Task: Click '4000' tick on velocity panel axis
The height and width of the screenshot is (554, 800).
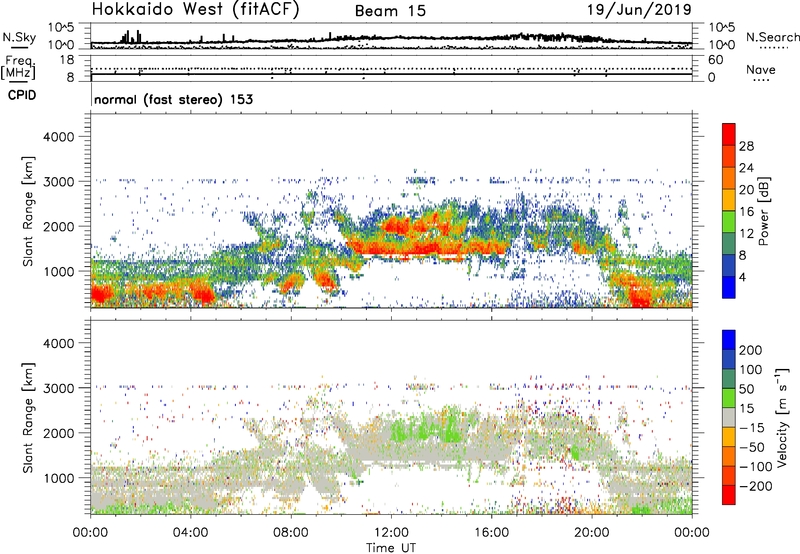Action: click(x=58, y=343)
